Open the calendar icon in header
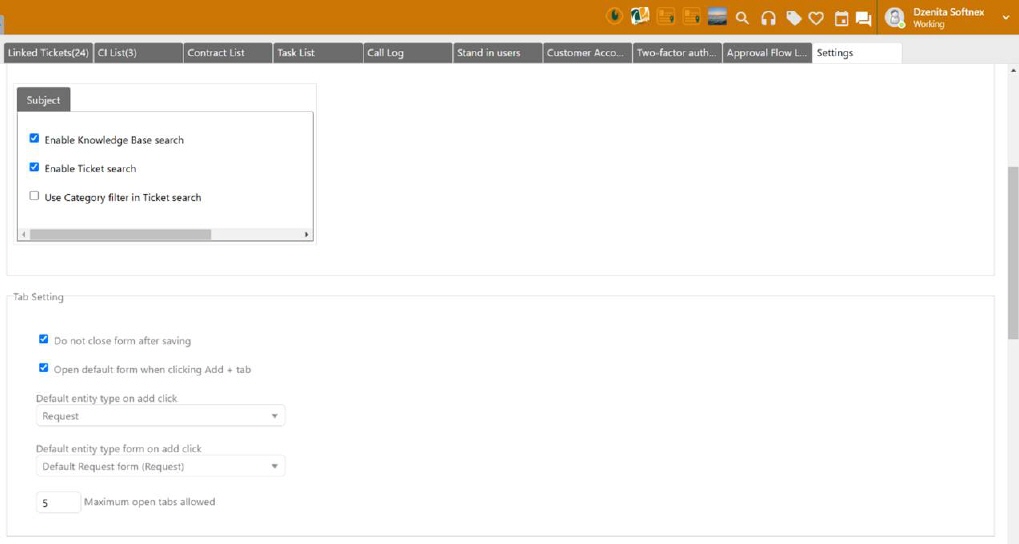 841,18
